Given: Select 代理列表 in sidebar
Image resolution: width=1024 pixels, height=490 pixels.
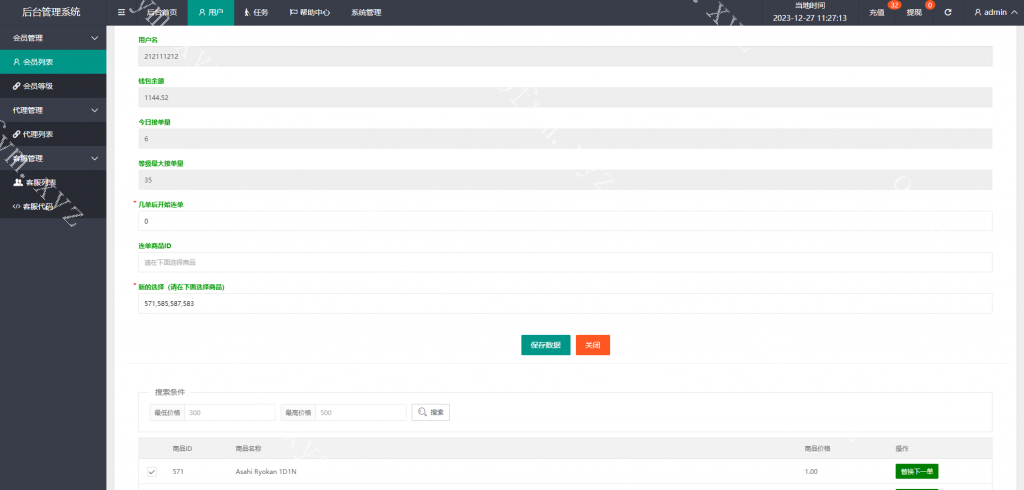Looking at the screenshot, I should [53, 135].
